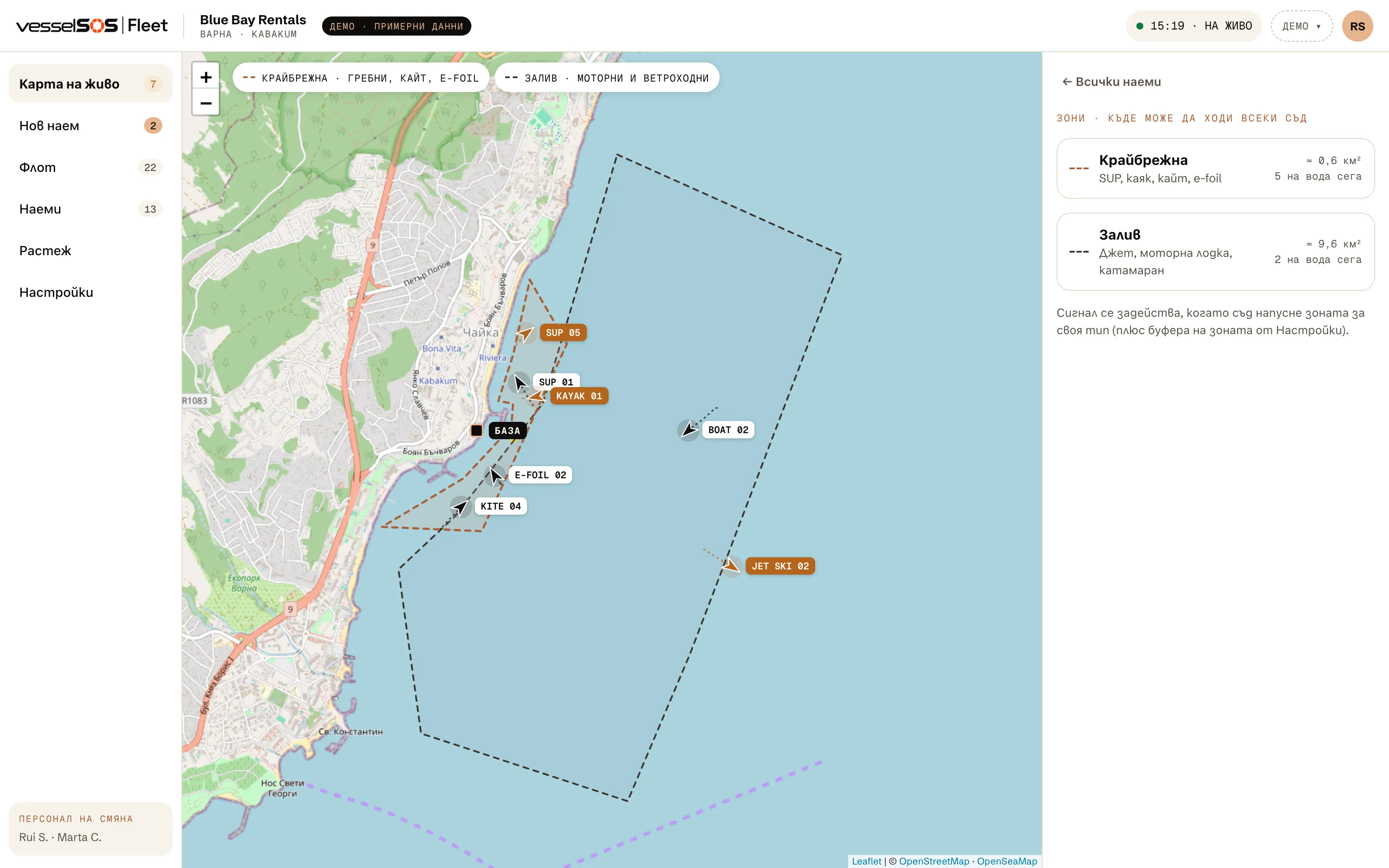The width and height of the screenshot is (1389, 868).
Task: Open the OpenSeaMap attribution link
Action: [1007, 861]
